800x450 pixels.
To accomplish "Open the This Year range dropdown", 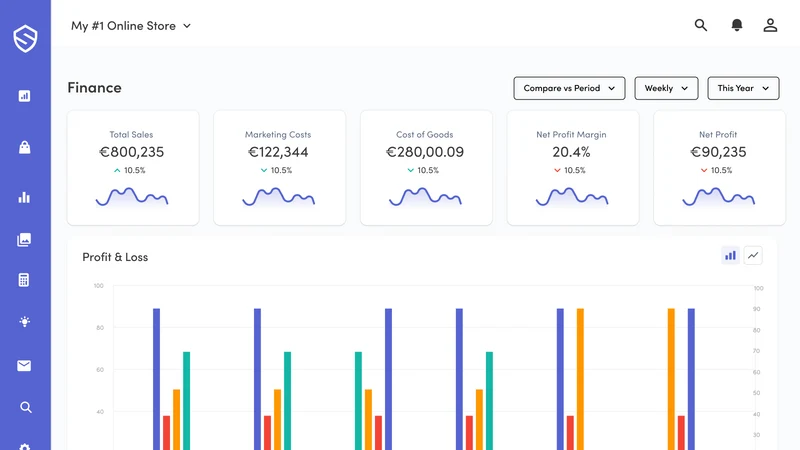I will point(743,88).
